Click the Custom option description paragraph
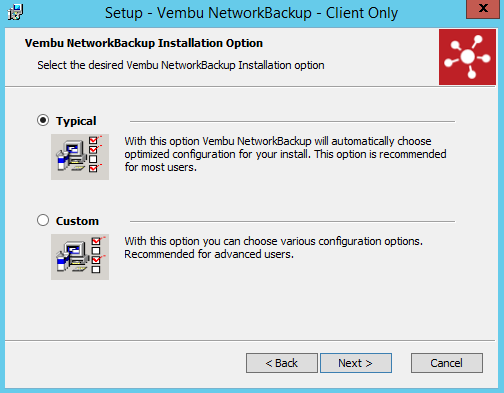The height and width of the screenshot is (393, 504). (x=273, y=247)
